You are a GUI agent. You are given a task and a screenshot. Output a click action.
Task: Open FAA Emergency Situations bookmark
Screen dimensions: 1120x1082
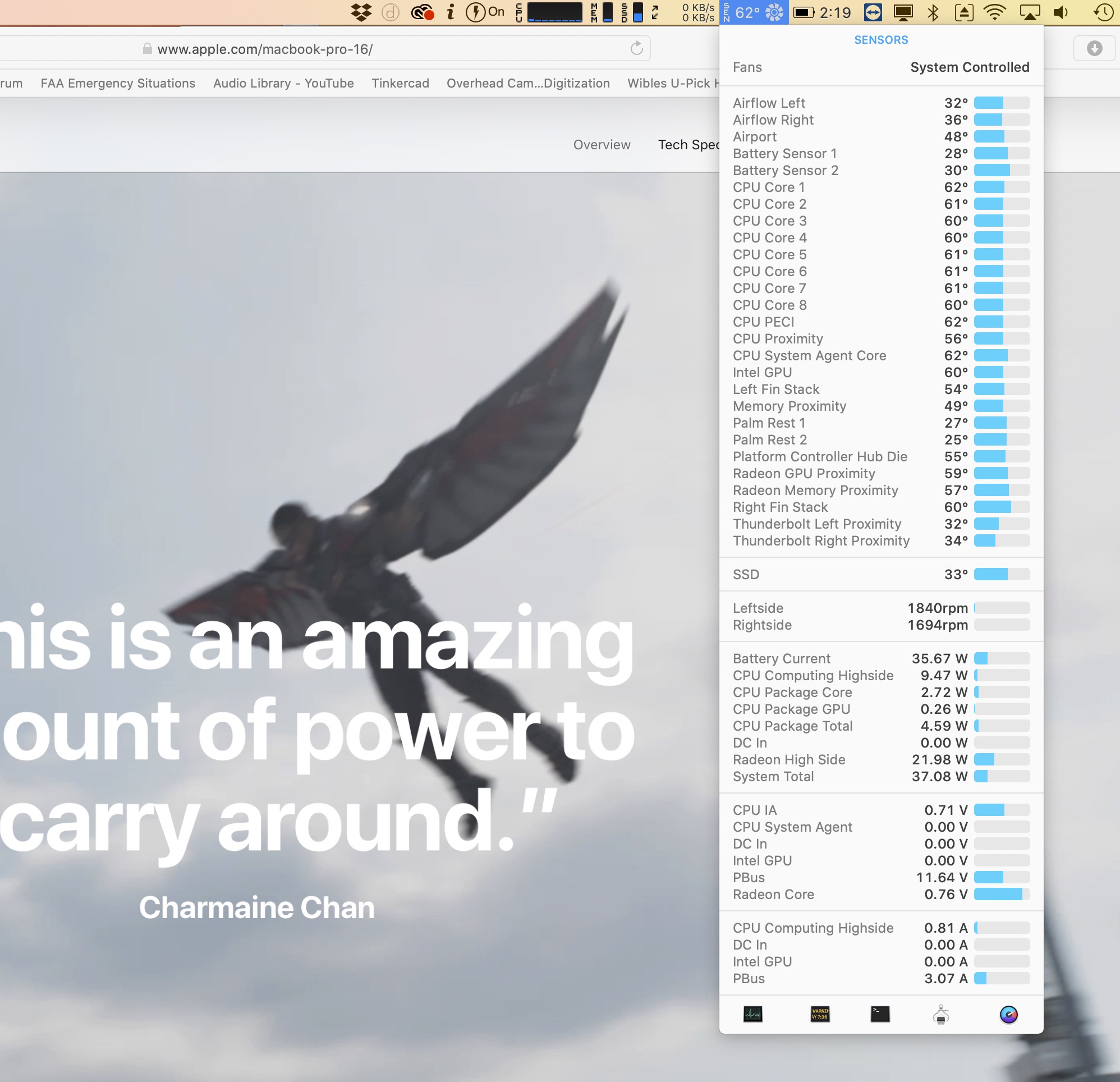click(118, 84)
